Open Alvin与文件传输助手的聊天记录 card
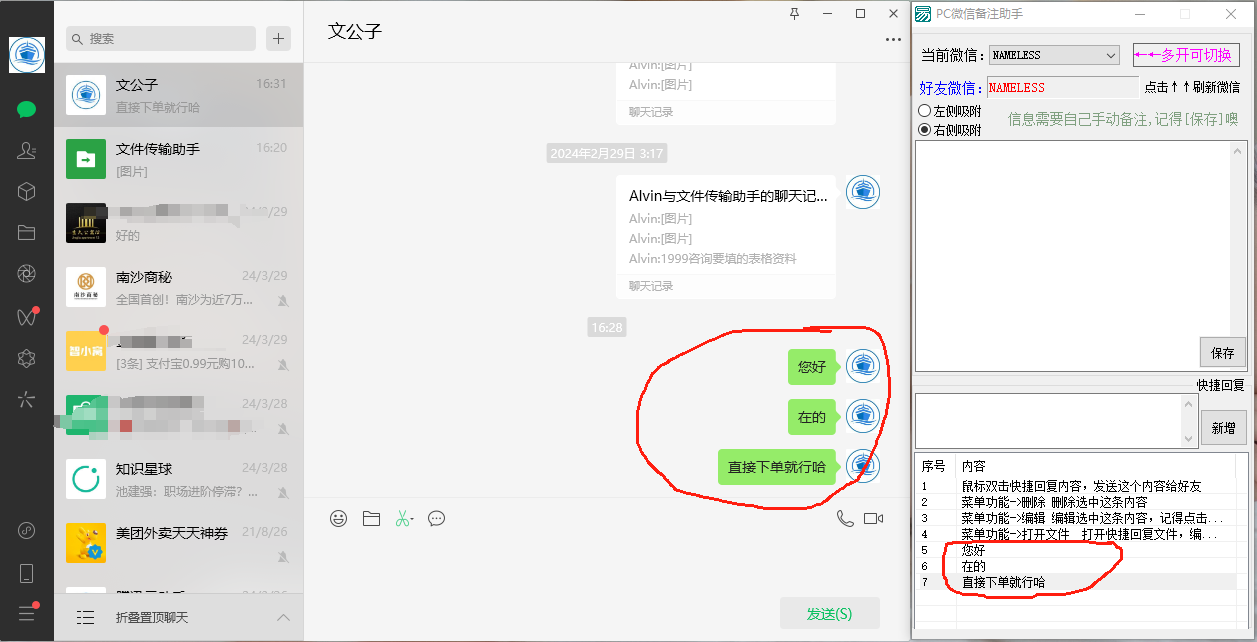Image resolution: width=1257 pixels, height=642 pixels. 726,237
